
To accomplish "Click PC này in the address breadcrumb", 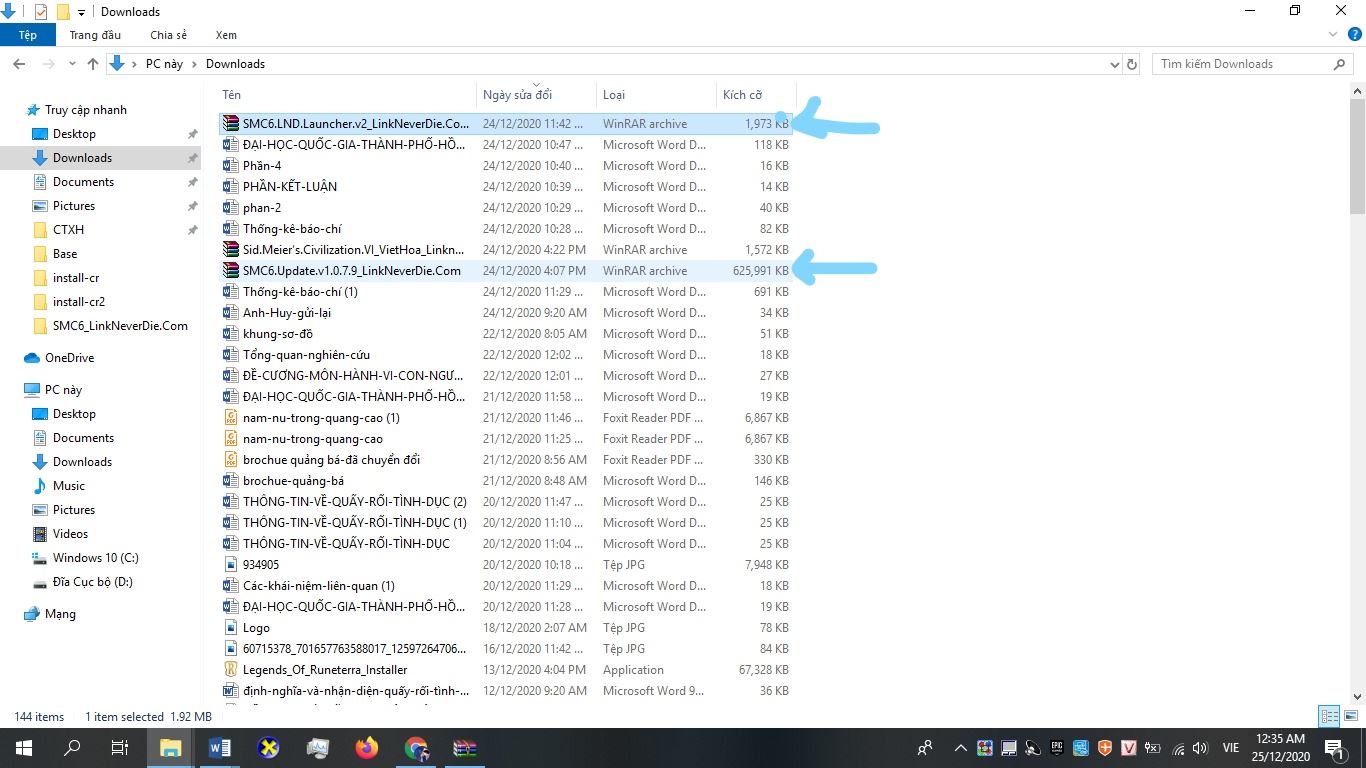I will click(x=164, y=64).
